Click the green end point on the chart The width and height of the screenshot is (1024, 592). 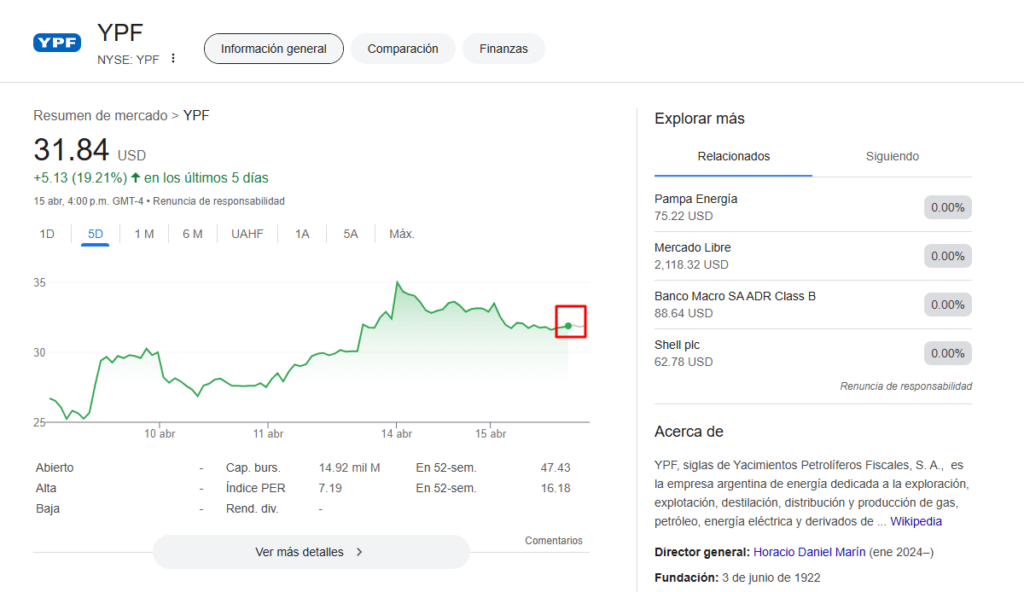(568, 325)
